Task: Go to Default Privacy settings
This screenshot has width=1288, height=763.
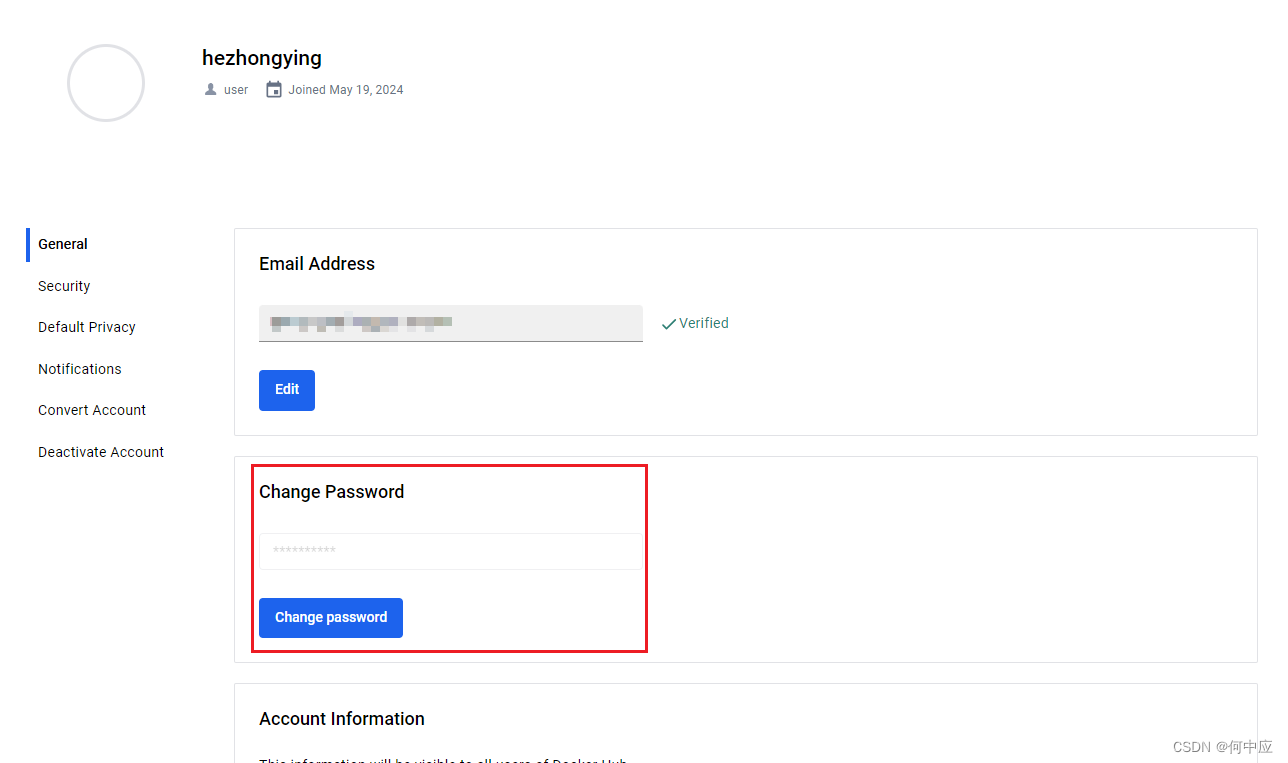Action: point(87,327)
